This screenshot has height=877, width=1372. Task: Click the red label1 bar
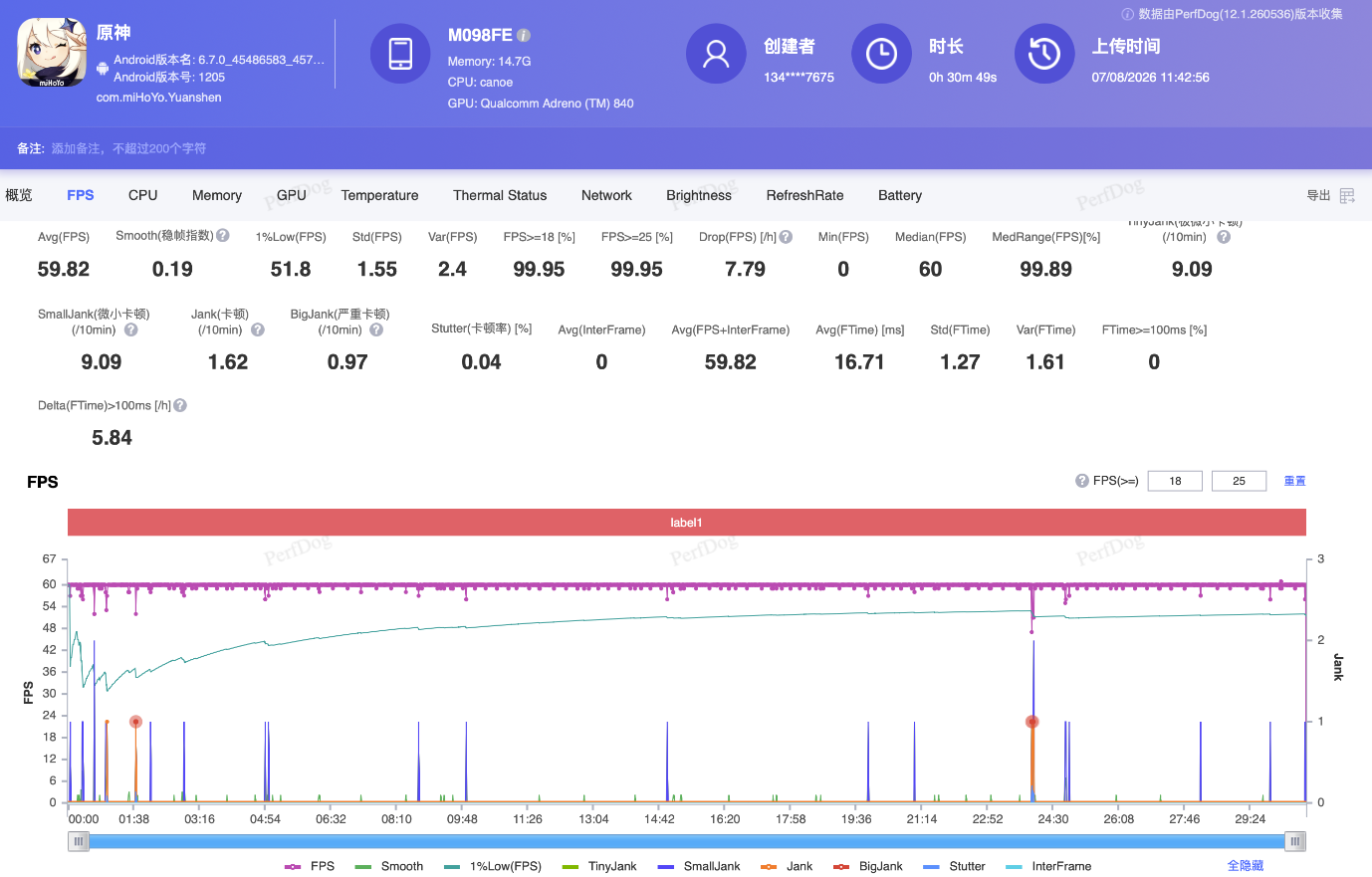pos(687,523)
